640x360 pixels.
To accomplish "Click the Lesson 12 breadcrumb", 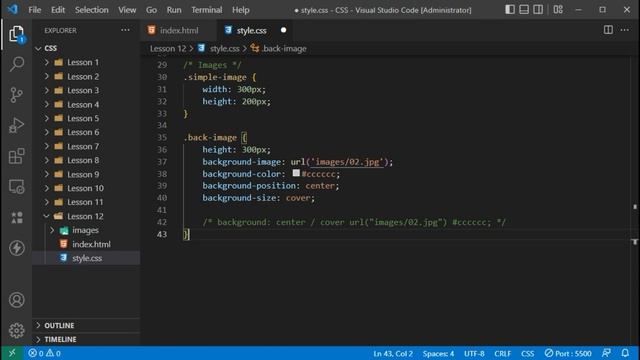I will [168, 49].
